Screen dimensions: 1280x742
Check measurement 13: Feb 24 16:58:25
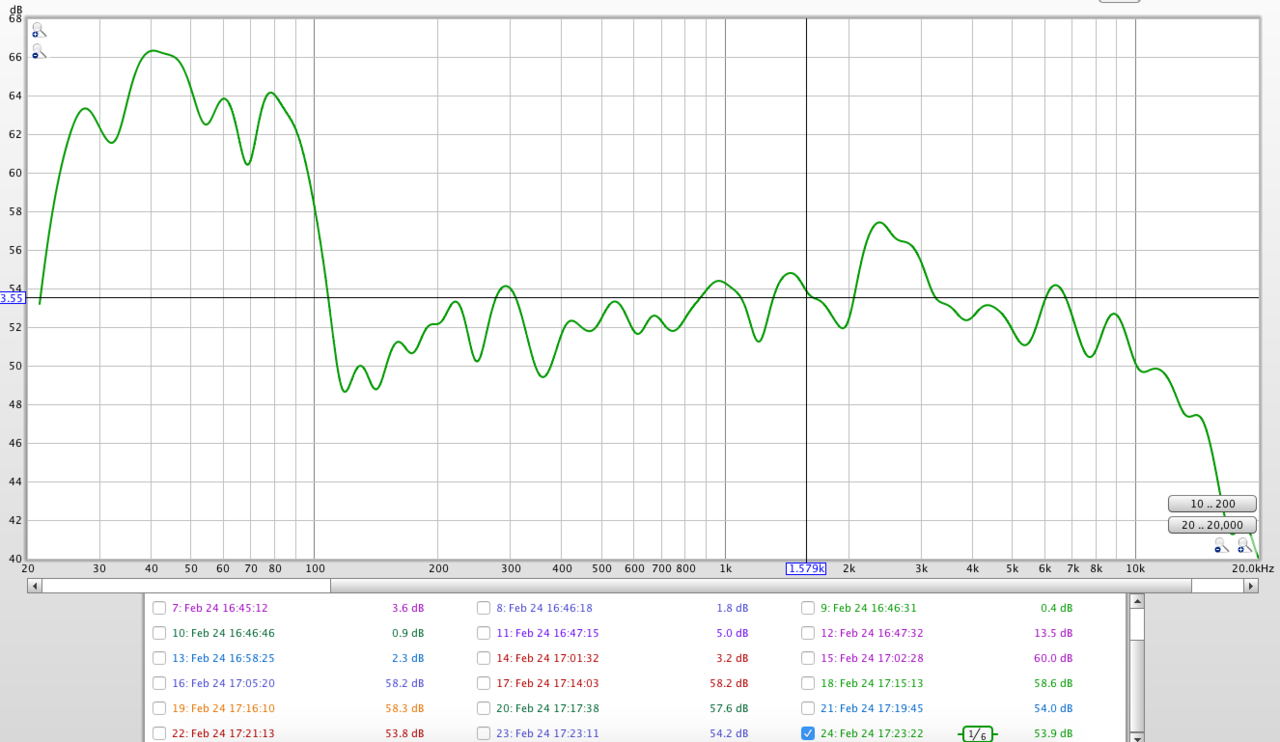tap(159, 658)
